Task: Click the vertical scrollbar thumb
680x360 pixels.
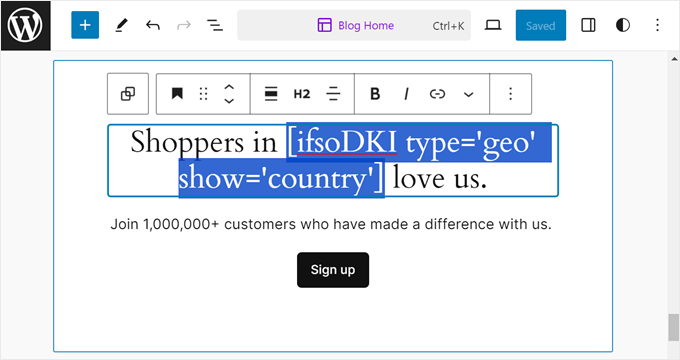Action: click(673, 327)
